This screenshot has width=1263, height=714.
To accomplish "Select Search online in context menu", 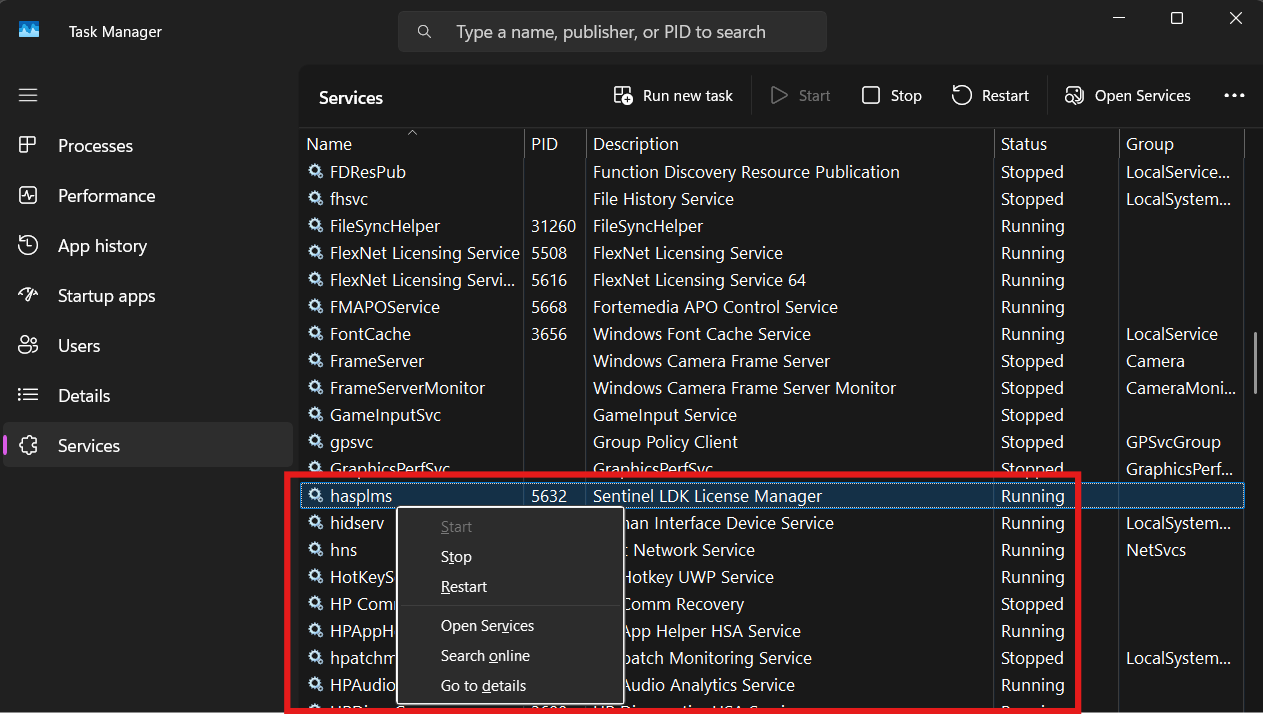I will (x=485, y=656).
